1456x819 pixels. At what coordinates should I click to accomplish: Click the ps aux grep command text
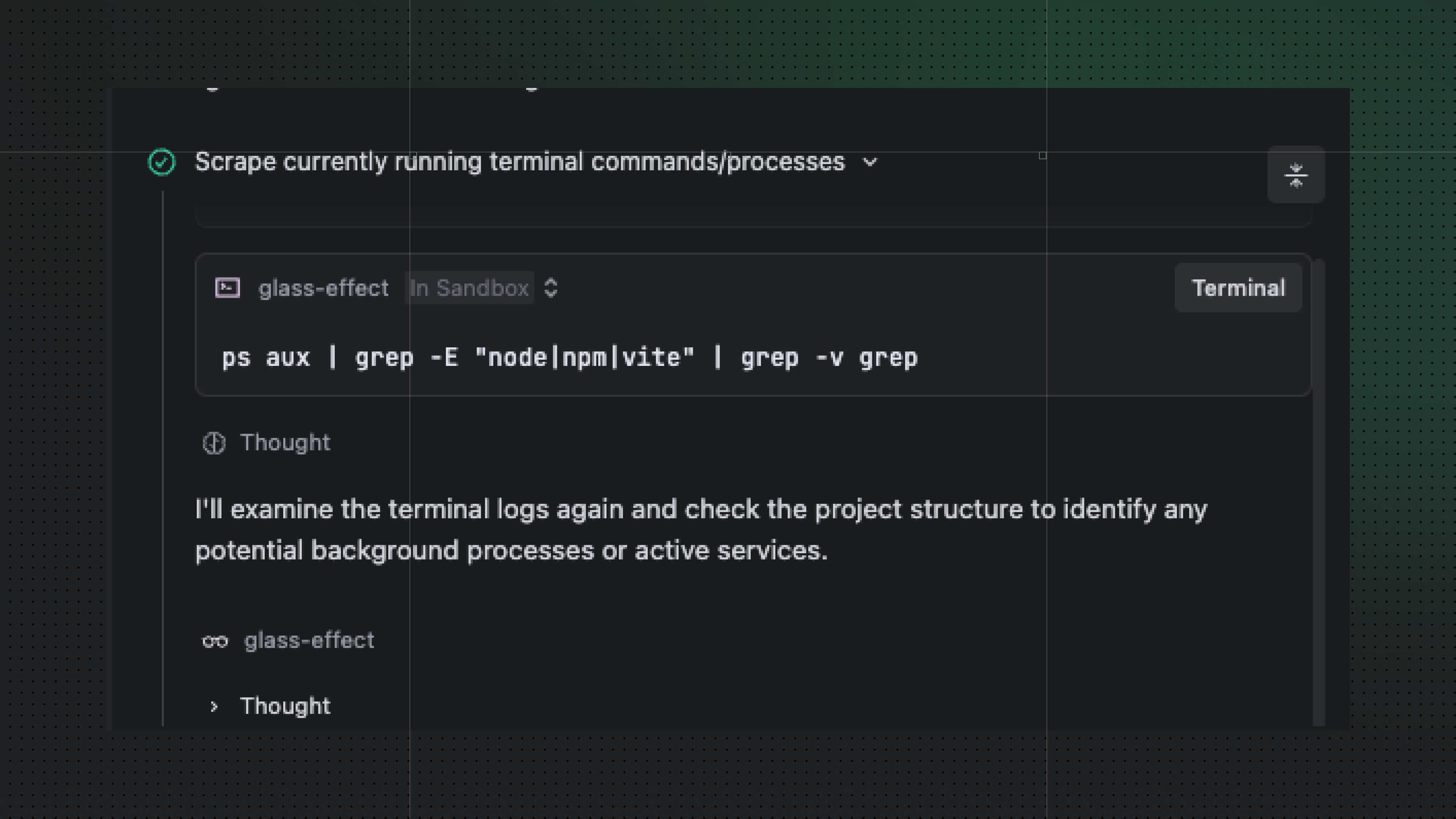(x=570, y=358)
